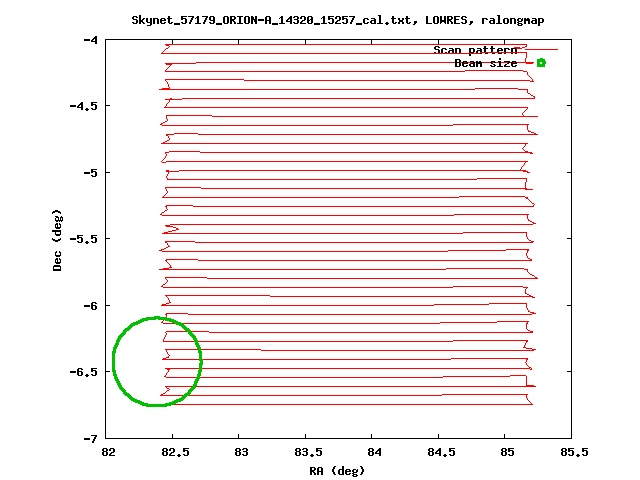This screenshot has height=480, width=640.
Task: Click the x-axis tick label 85
Action: click(507, 452)
